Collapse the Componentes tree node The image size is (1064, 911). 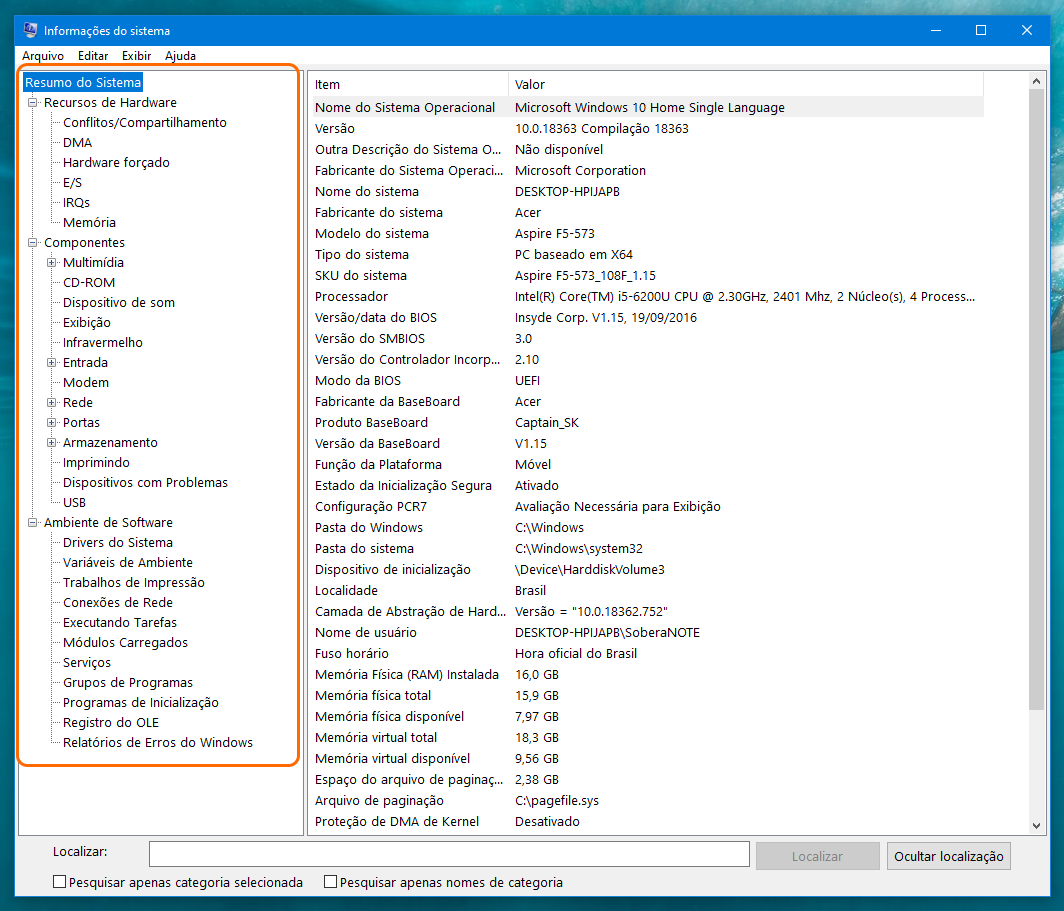coord(32,242)
